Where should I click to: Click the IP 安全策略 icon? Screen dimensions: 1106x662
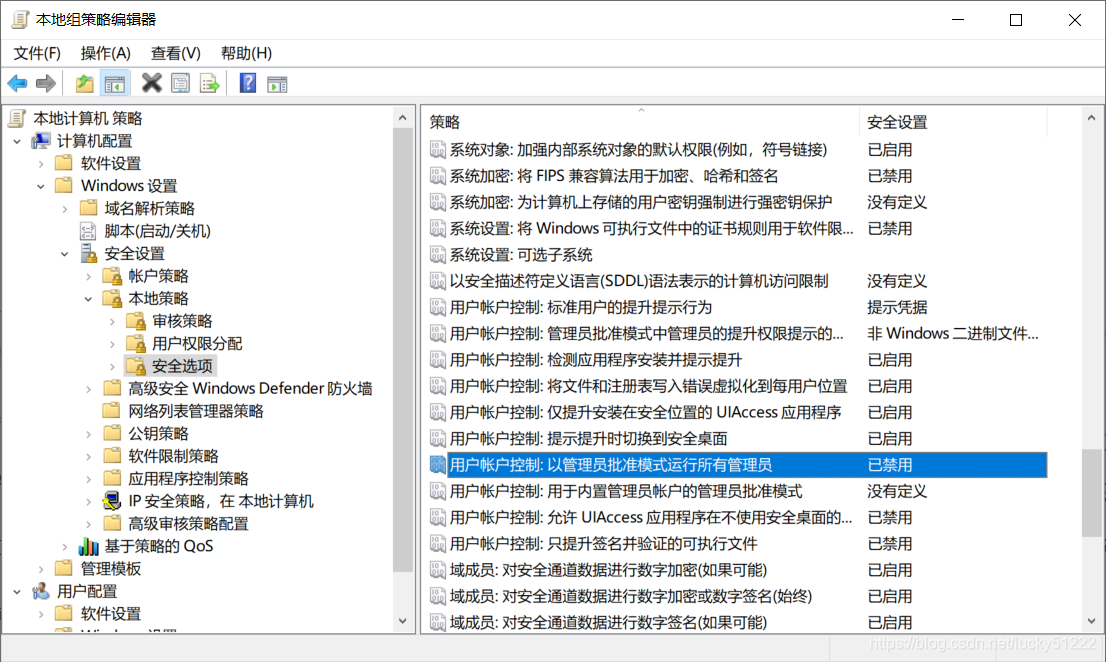coord(111,501)
